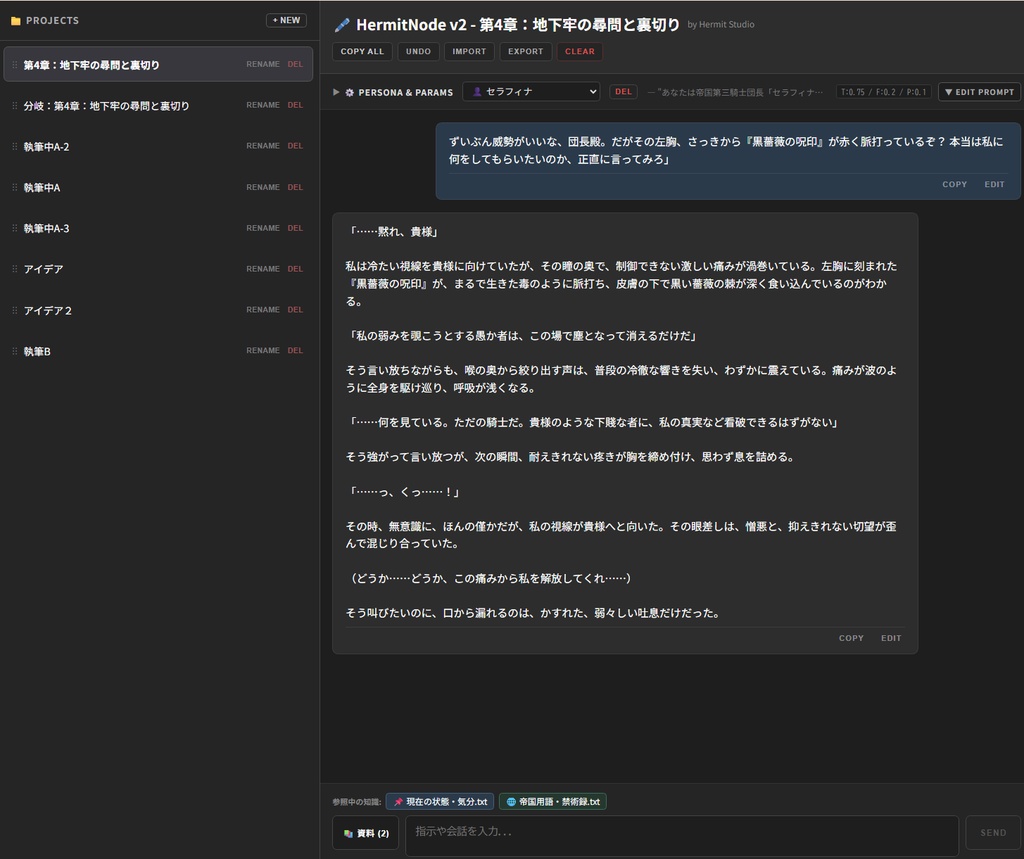Open EDIT PROMPT panel
1024x859 pixels.
pos(980,92)
